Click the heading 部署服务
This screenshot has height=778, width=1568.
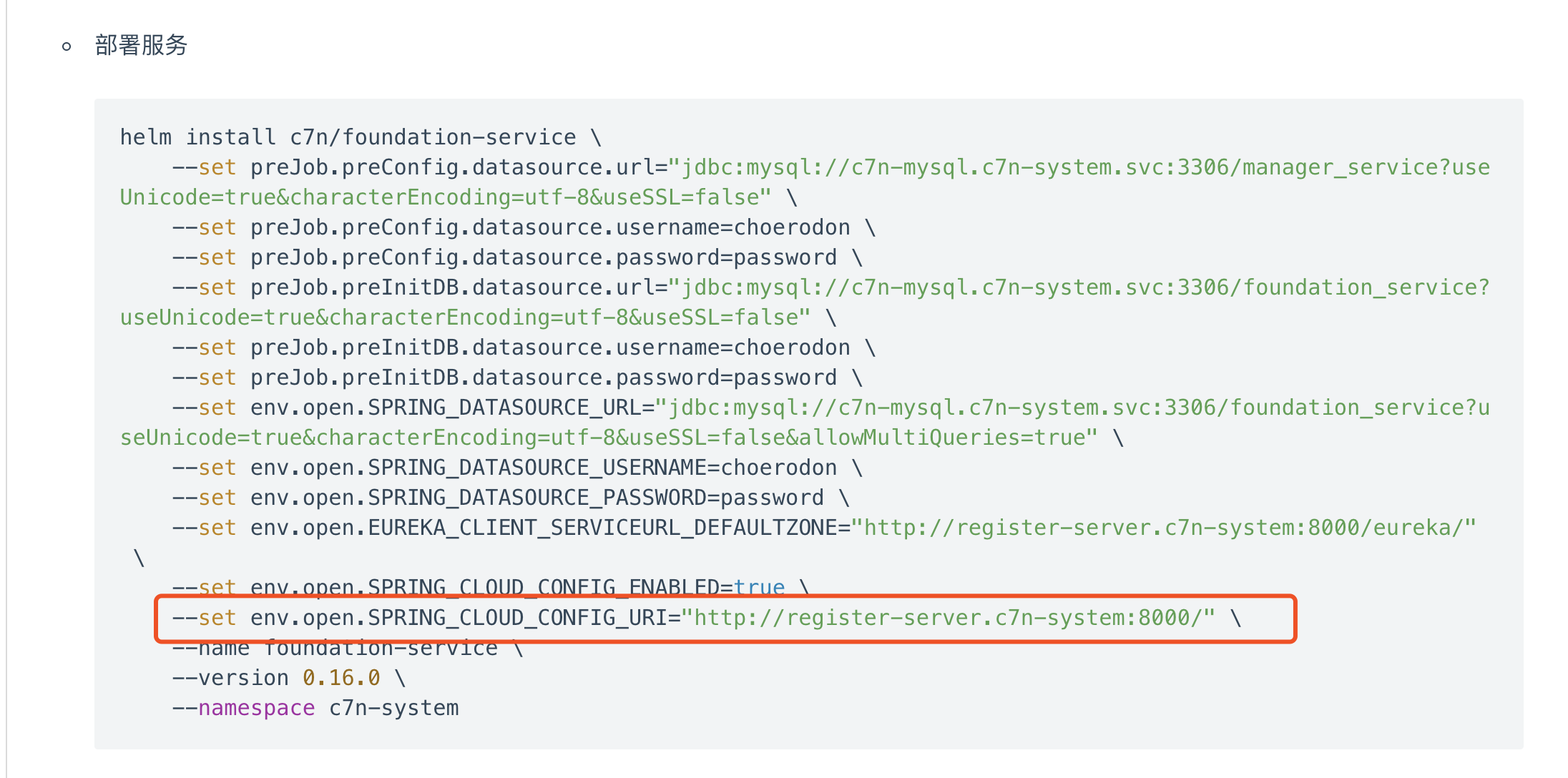coord(141,45)
